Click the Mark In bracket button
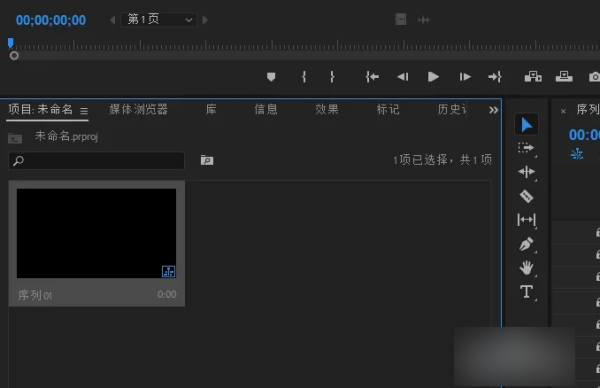 click(x=304, y=77)
